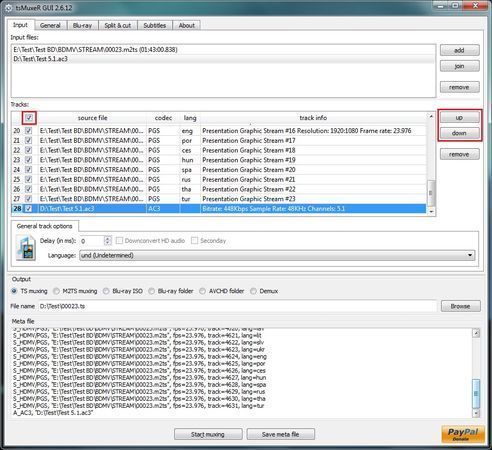The height and width of the screenshot is (450, 492).
Task: Increase delay using the spinner up arrow
Action: click(x=107, y=238)
